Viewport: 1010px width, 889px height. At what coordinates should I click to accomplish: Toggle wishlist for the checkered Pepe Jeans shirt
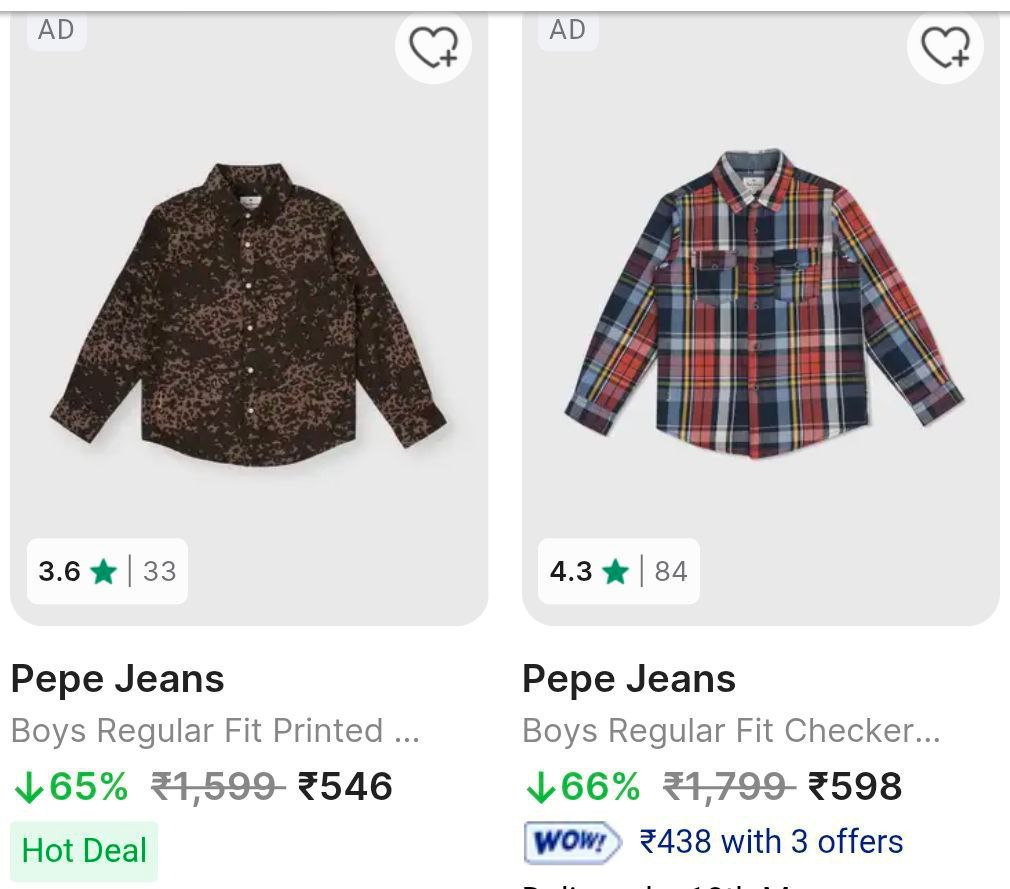[x=945, y=46]
